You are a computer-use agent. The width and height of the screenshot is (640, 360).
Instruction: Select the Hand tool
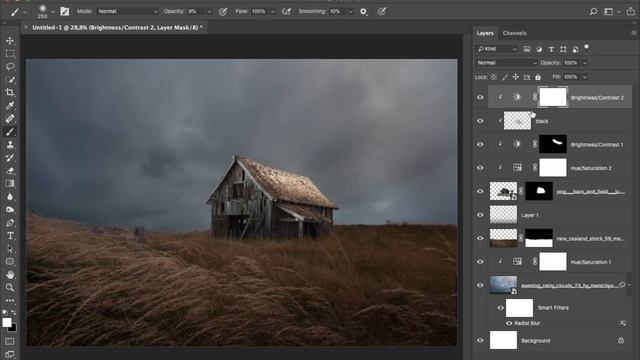point(10,275)
